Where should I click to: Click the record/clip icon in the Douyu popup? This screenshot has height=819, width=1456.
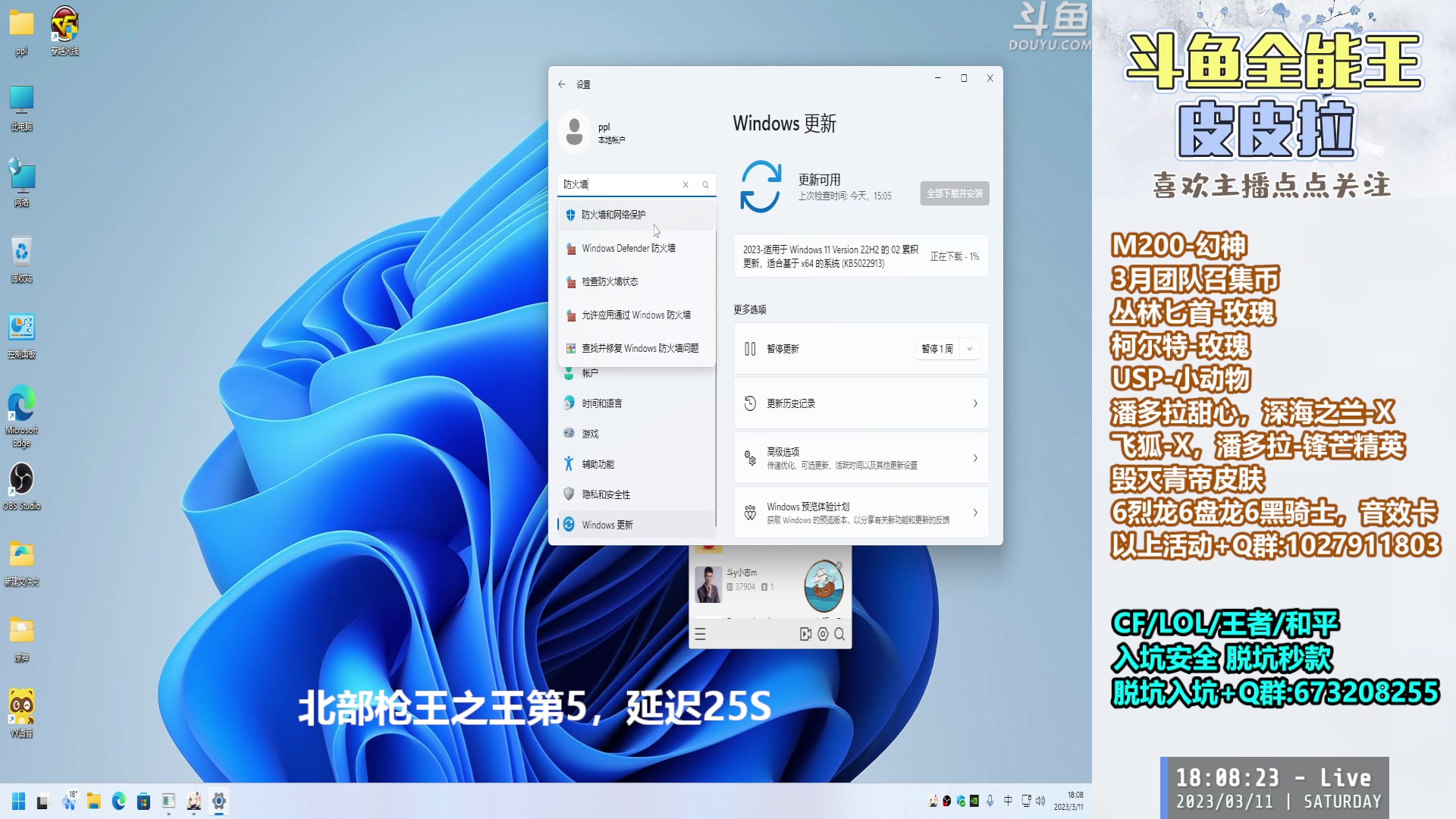tap(805, 635)
